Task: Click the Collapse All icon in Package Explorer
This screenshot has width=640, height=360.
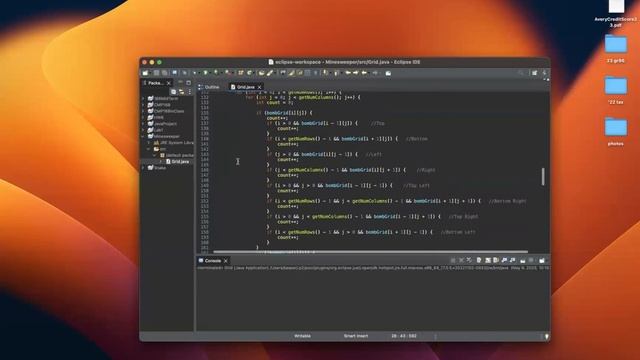Action: coord(173,92)
